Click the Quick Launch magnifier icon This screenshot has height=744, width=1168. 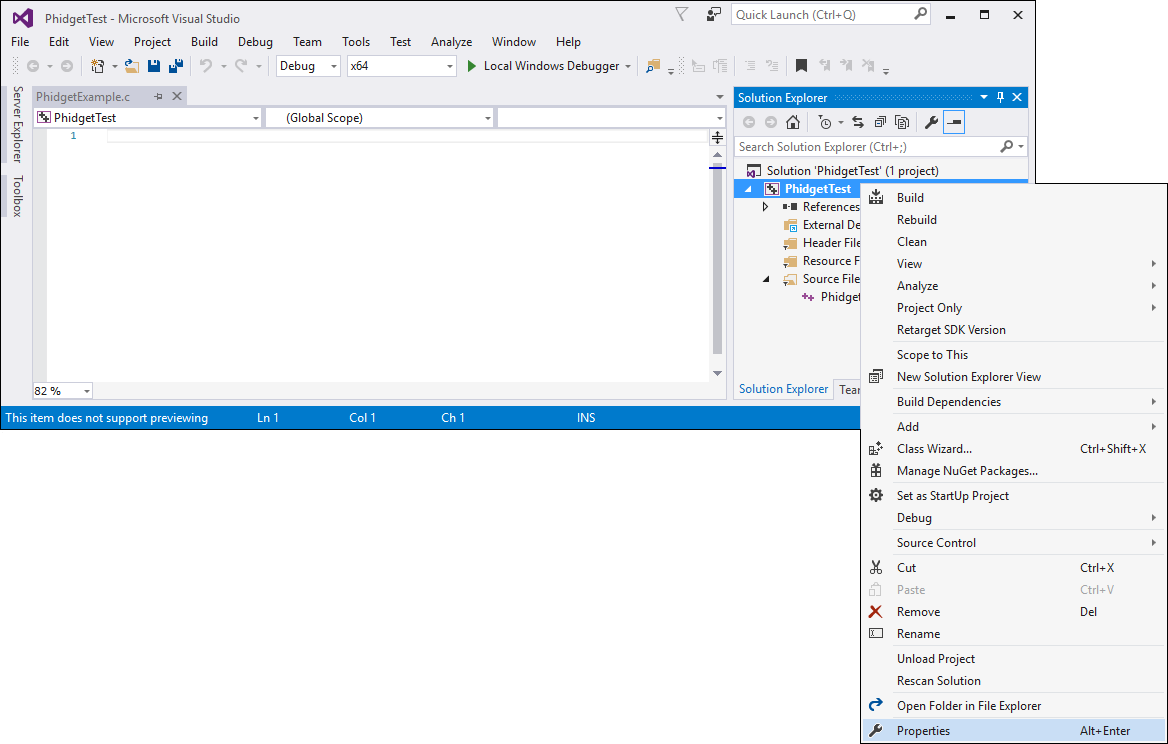pos(921,14)
